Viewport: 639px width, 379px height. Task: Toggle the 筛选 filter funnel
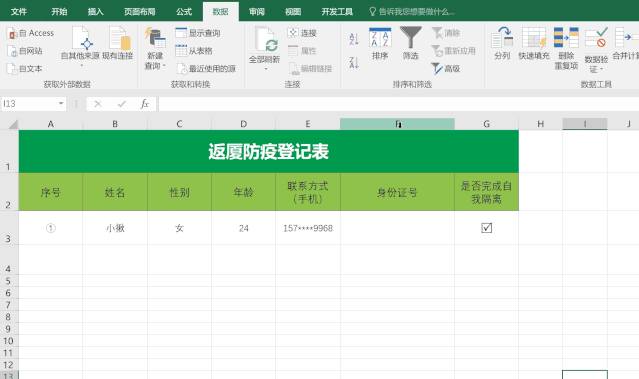[410, 43]
